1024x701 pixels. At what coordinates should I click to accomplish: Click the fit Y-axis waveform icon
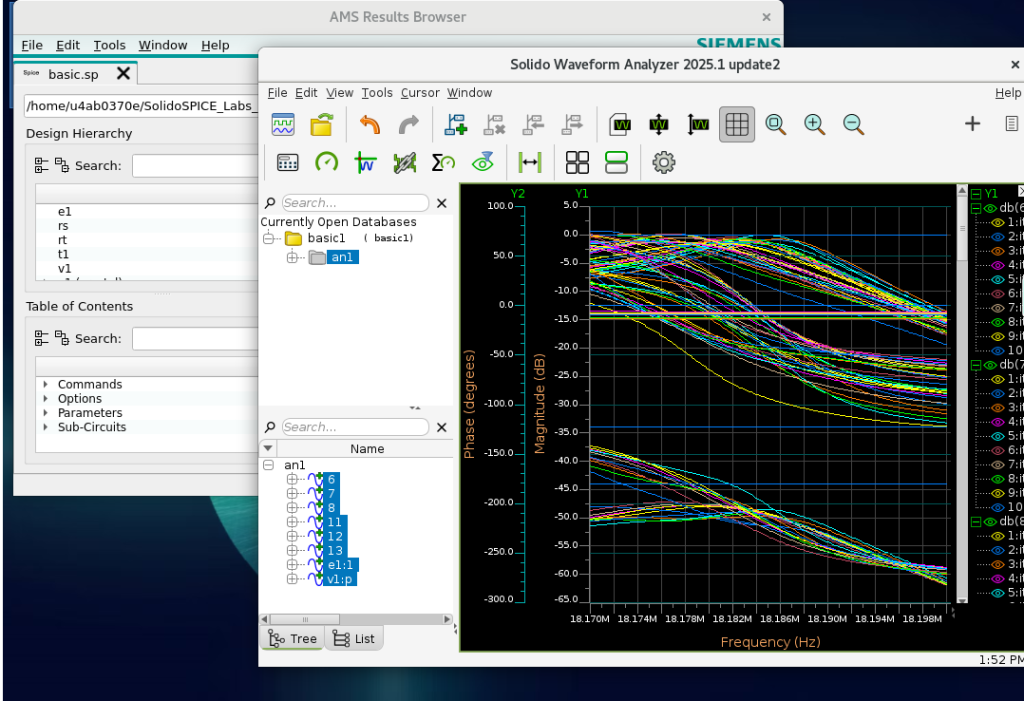tap(698, 124)
